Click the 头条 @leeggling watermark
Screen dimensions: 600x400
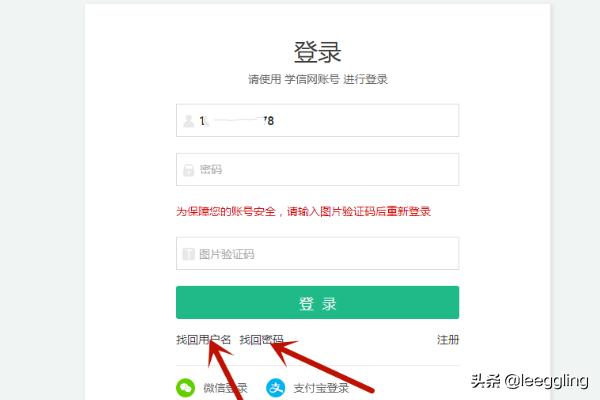(x=530, y=381)
